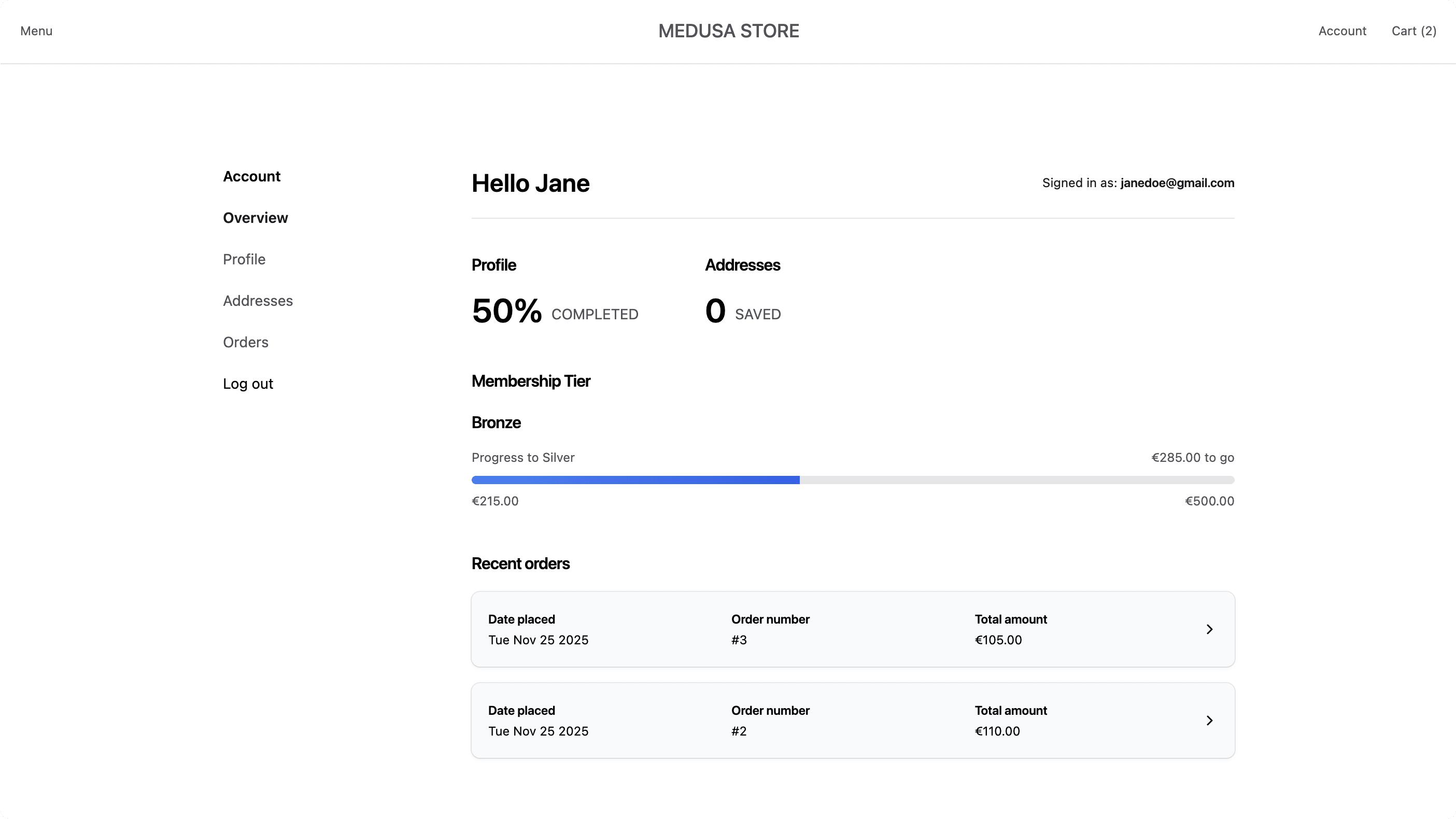Image resolution: width=1456 pixels, height=819 pixels.
Task: Click the Hello Jane greeting
Action: pos(530,182)
